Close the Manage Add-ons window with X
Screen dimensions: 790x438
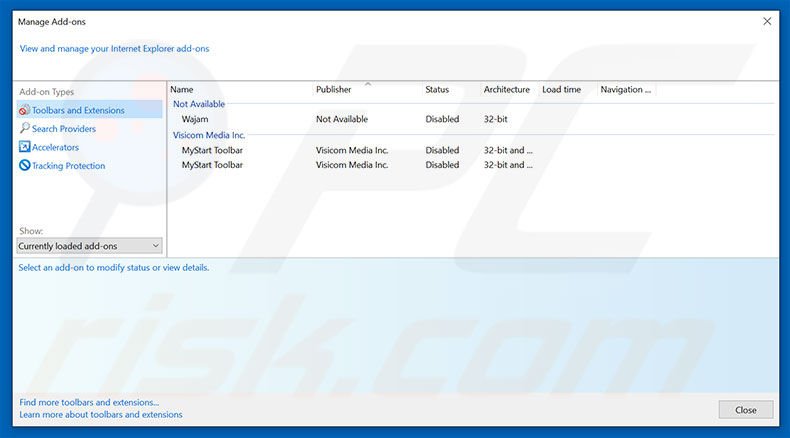click(767, 21)
